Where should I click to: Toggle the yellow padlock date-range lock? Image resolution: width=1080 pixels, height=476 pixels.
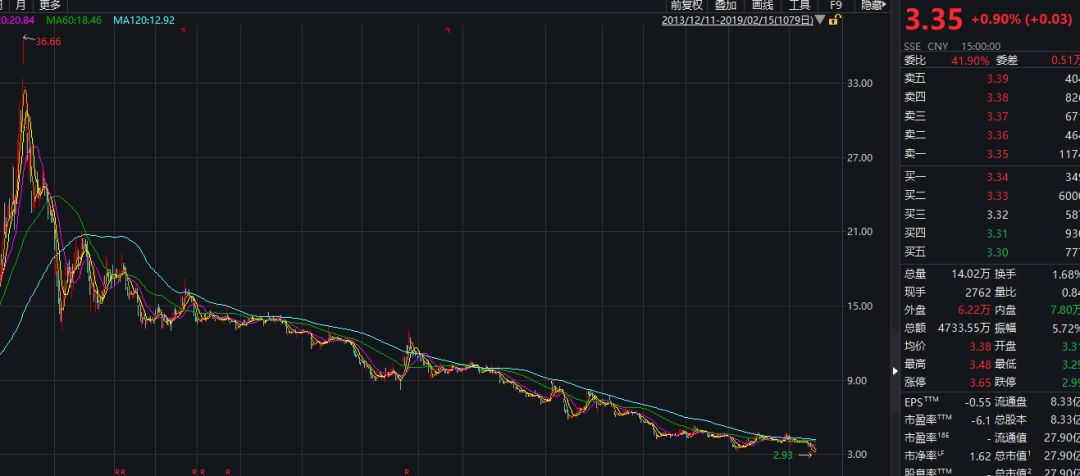coord(833,20)
